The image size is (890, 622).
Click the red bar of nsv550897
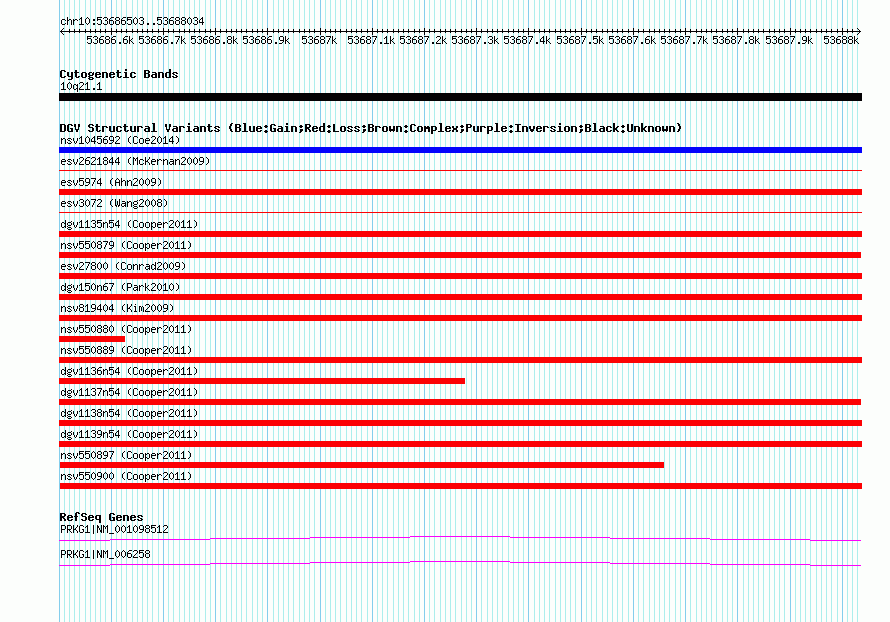click(x=362, y=465)
